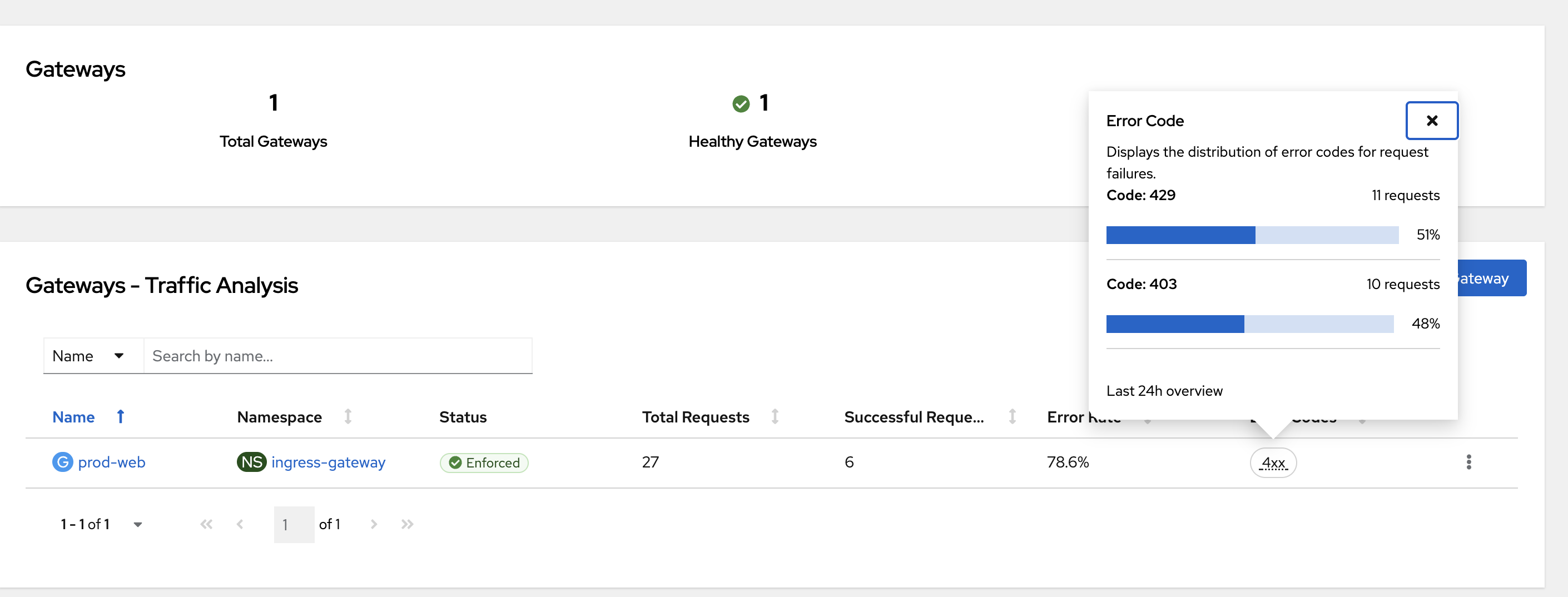The image size is (1568, 597).
Task: Click the 4xx error code label
Action: click(x=1273, y=462)
